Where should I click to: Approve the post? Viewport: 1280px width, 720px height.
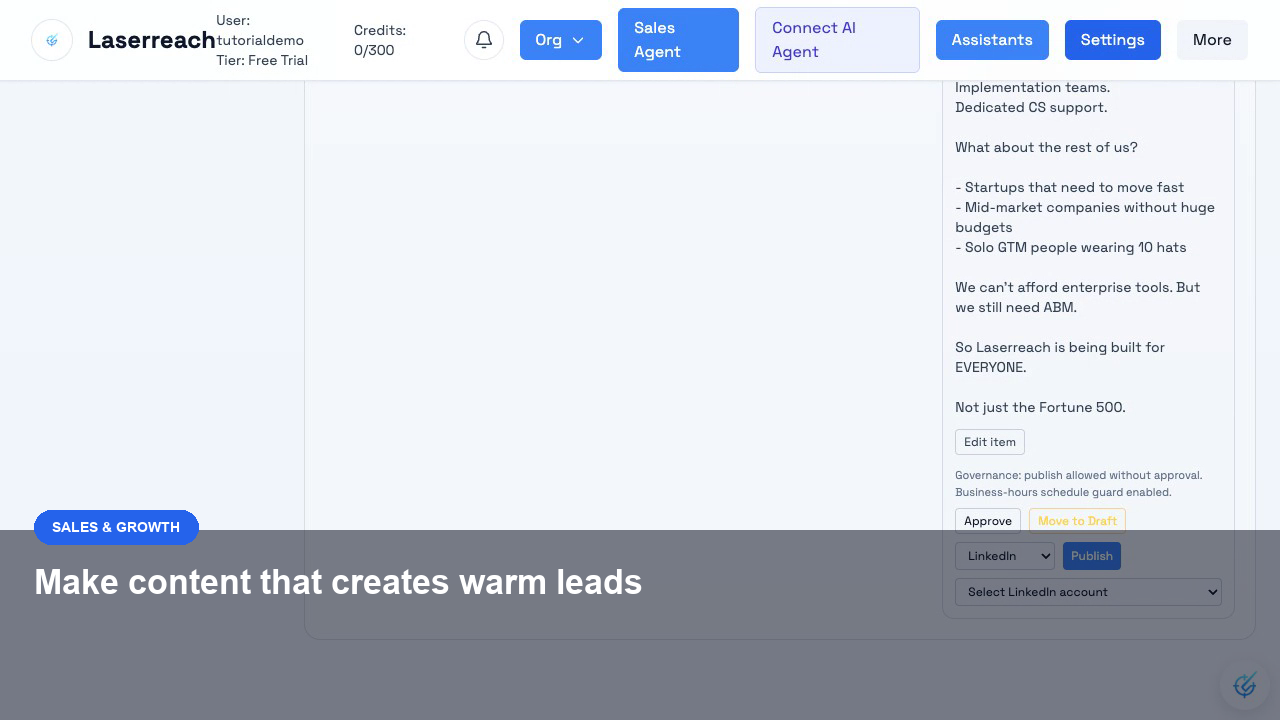988,521
